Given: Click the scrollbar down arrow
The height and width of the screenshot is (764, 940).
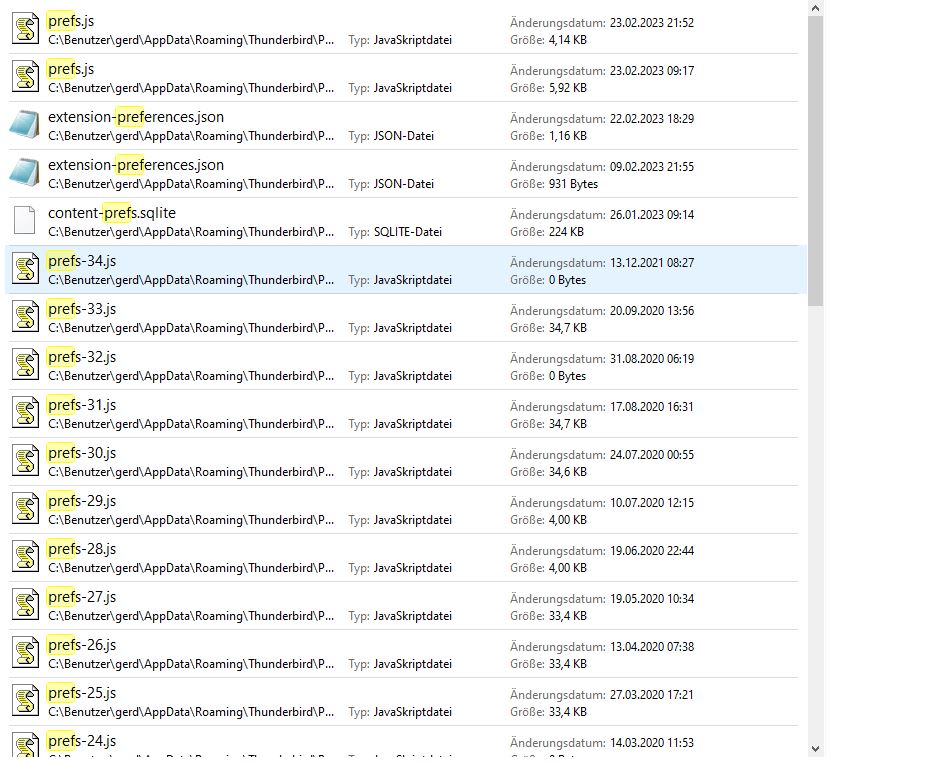Looking at the screenshot, I should (815, 748).
